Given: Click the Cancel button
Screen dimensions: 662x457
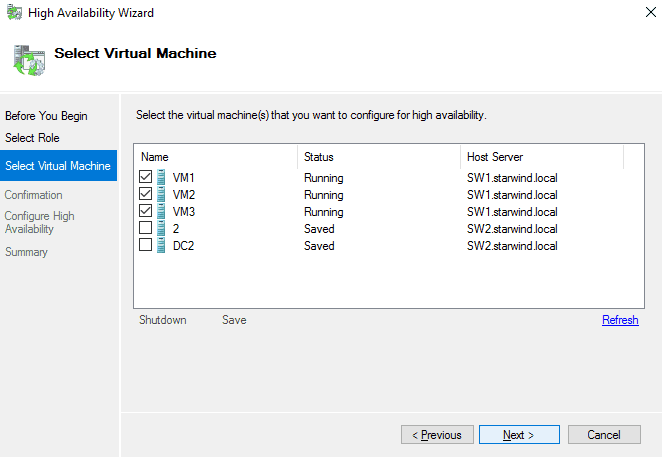Looking at the screenshot, I should pos(604,435).
